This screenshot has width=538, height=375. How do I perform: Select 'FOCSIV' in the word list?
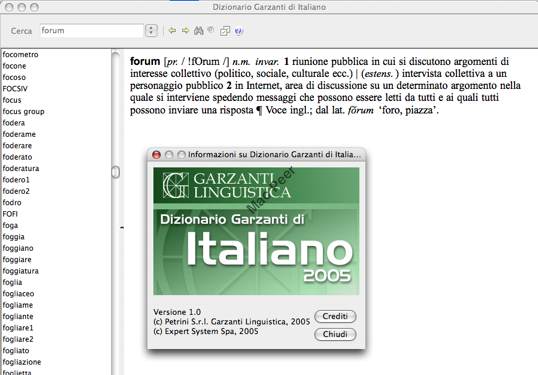15,89
